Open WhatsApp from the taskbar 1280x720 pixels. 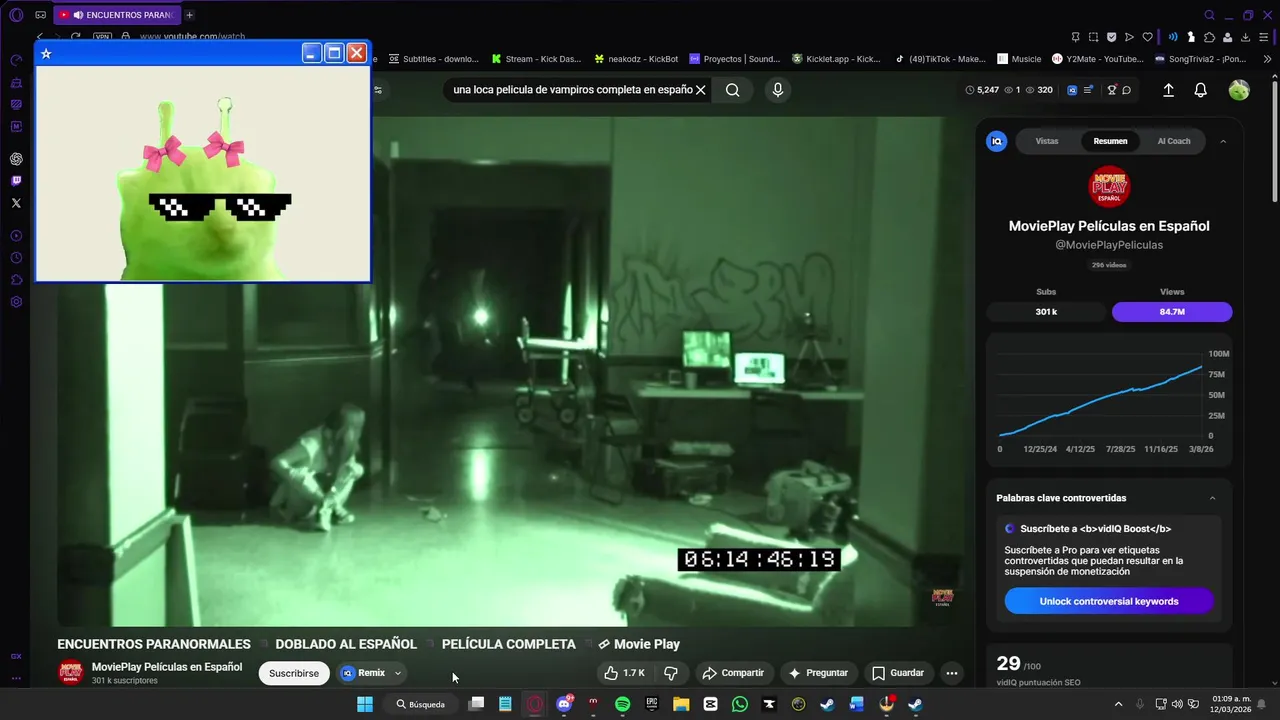point(739,704)
